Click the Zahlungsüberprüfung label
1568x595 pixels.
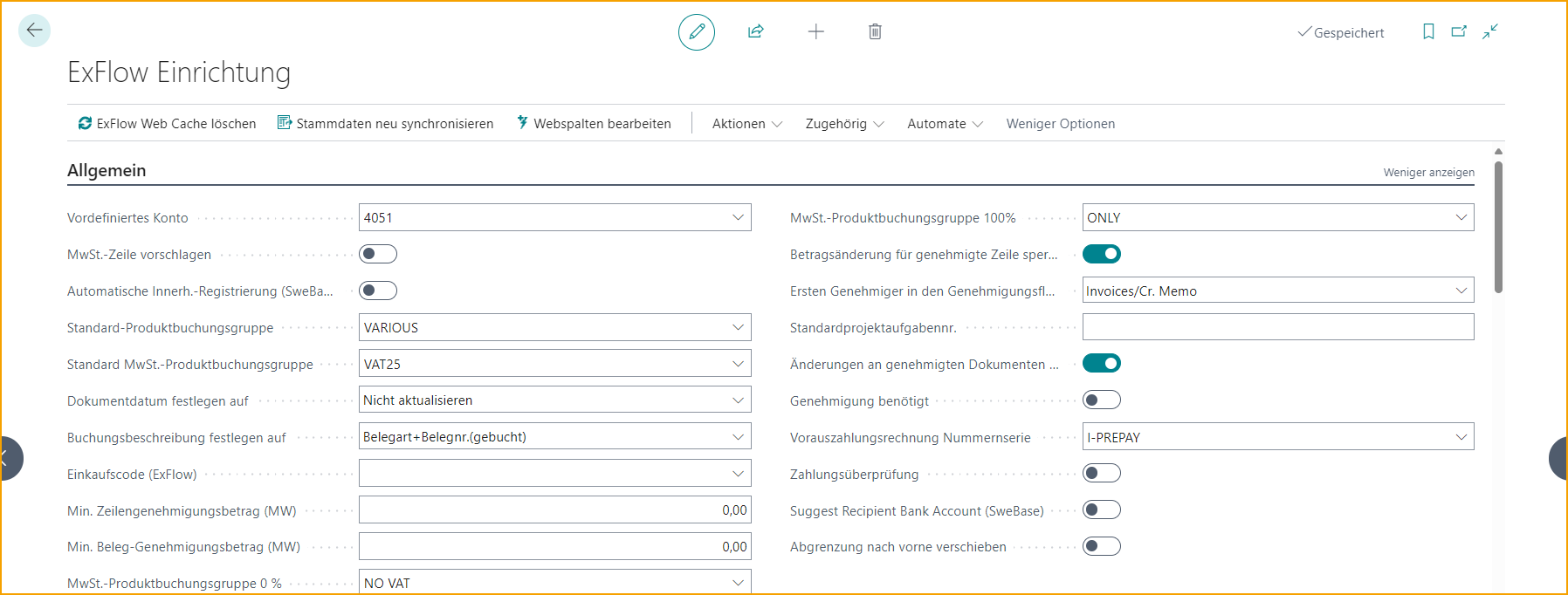coord(854,475)
